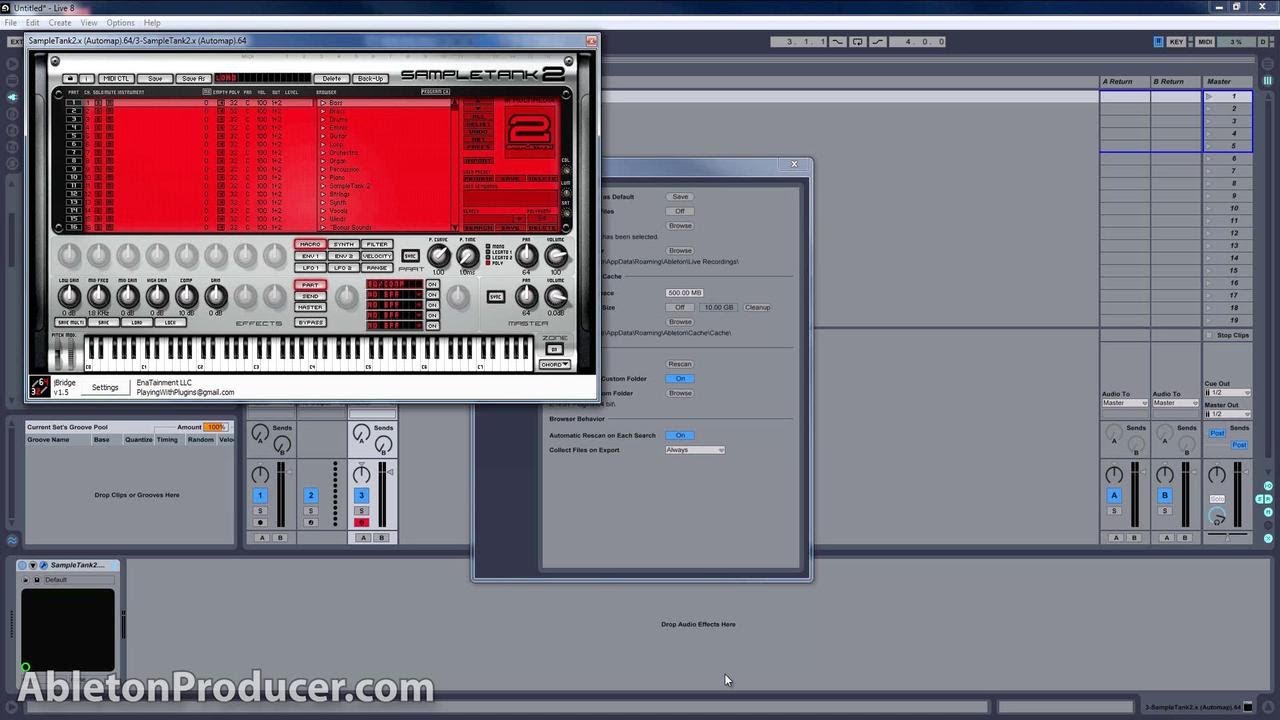Click save preset icon beside Default

[x=37, y=580]
